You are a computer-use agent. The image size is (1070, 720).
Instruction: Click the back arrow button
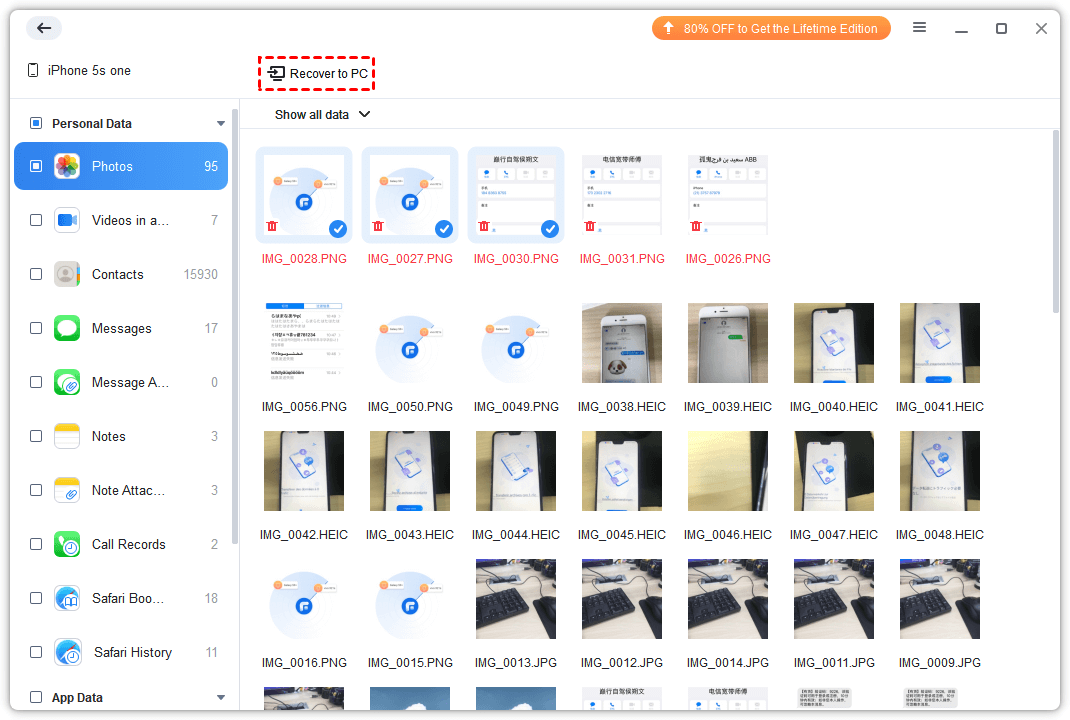(x=44, y=28)
